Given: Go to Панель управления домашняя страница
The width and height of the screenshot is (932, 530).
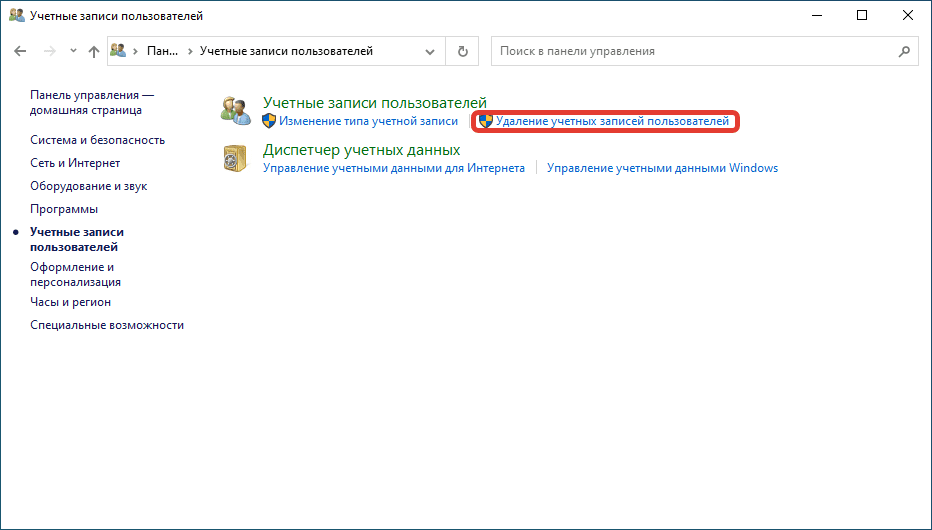Looking at the screenshot, I should click(x=92, y=102).
